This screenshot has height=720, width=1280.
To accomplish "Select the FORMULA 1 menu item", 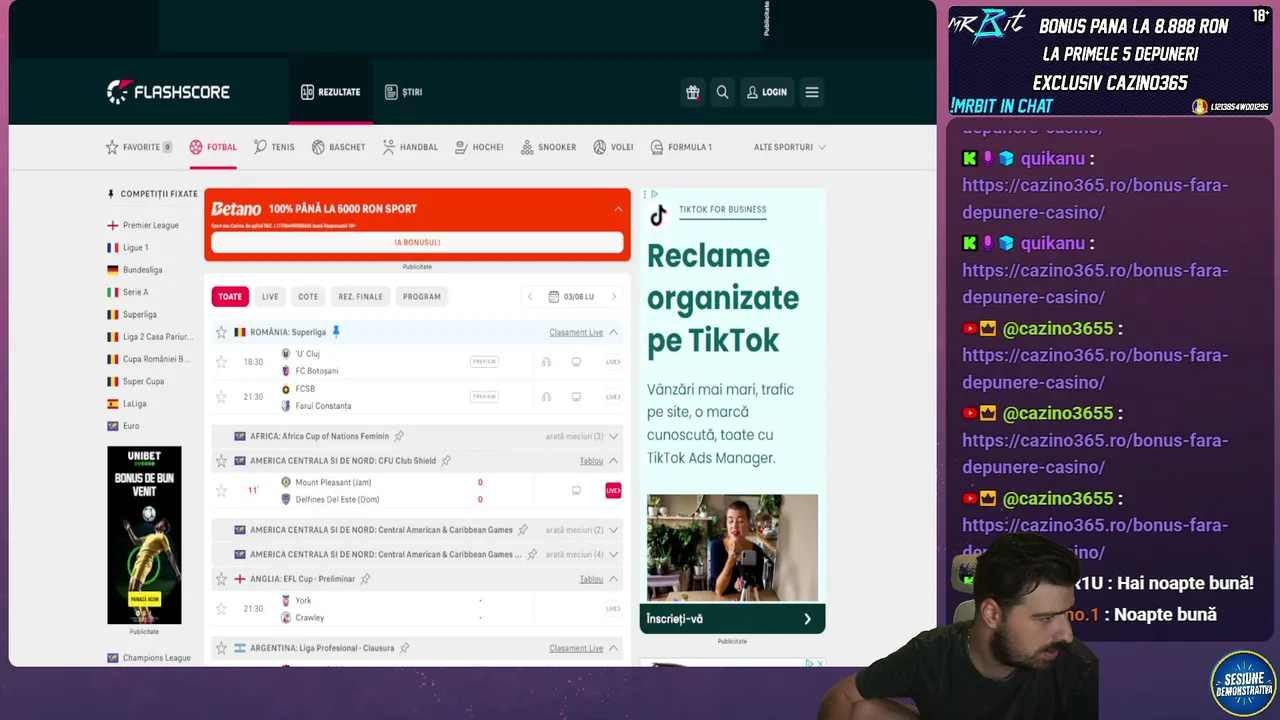I will pos(681,147).
